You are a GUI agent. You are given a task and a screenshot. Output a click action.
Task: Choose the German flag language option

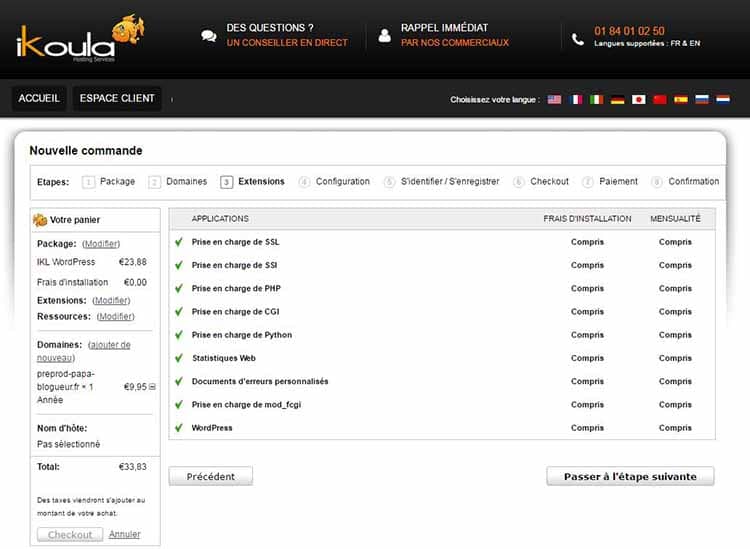click(x=617, y=100)
